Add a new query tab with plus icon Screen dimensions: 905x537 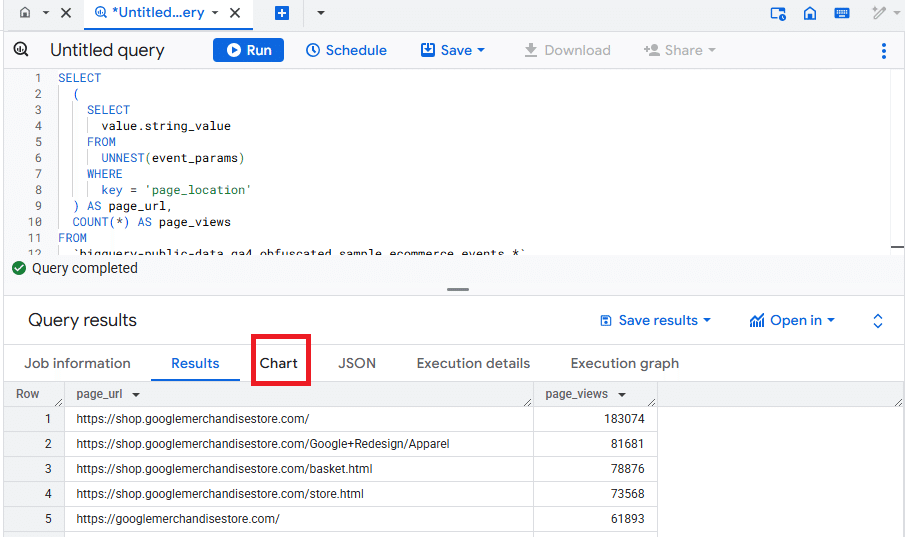(282, 13)
